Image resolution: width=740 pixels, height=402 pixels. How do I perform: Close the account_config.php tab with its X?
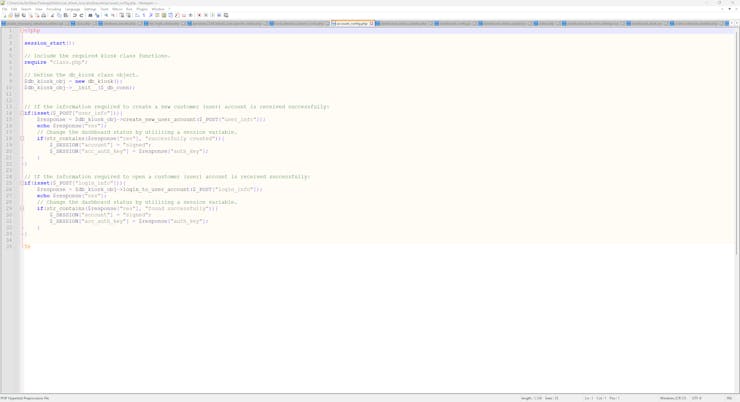371,23
